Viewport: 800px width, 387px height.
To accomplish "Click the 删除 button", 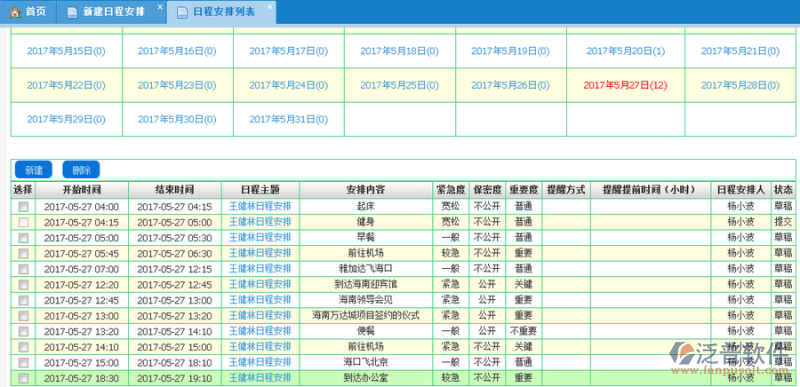I will (81, 170).
